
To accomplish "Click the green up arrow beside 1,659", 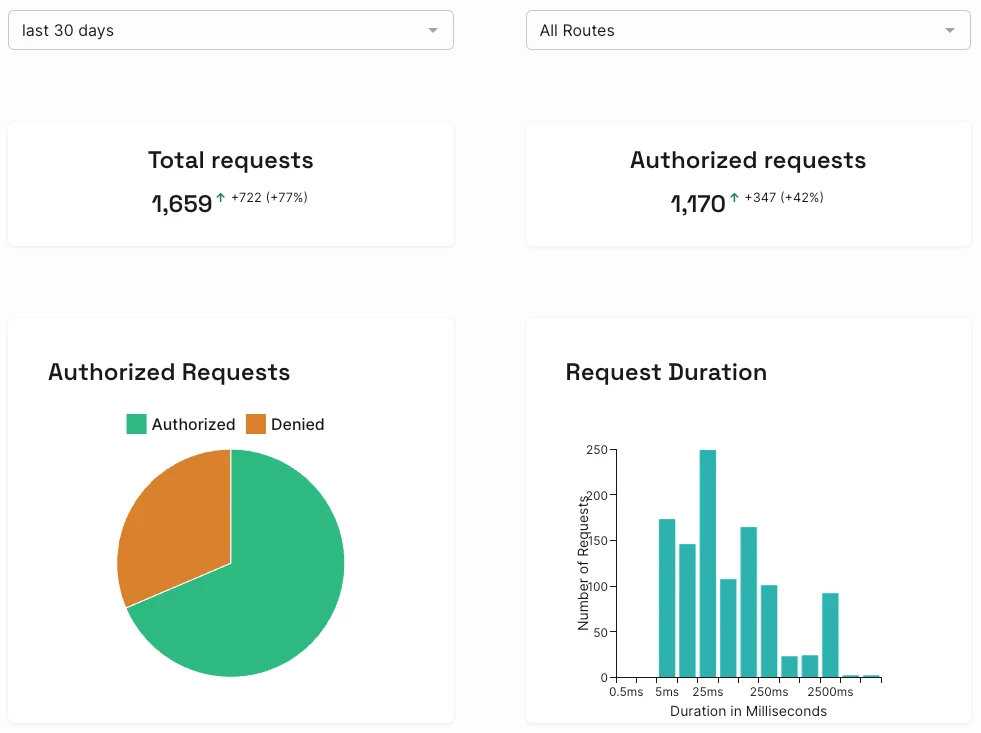I will (x=221, y=198).
